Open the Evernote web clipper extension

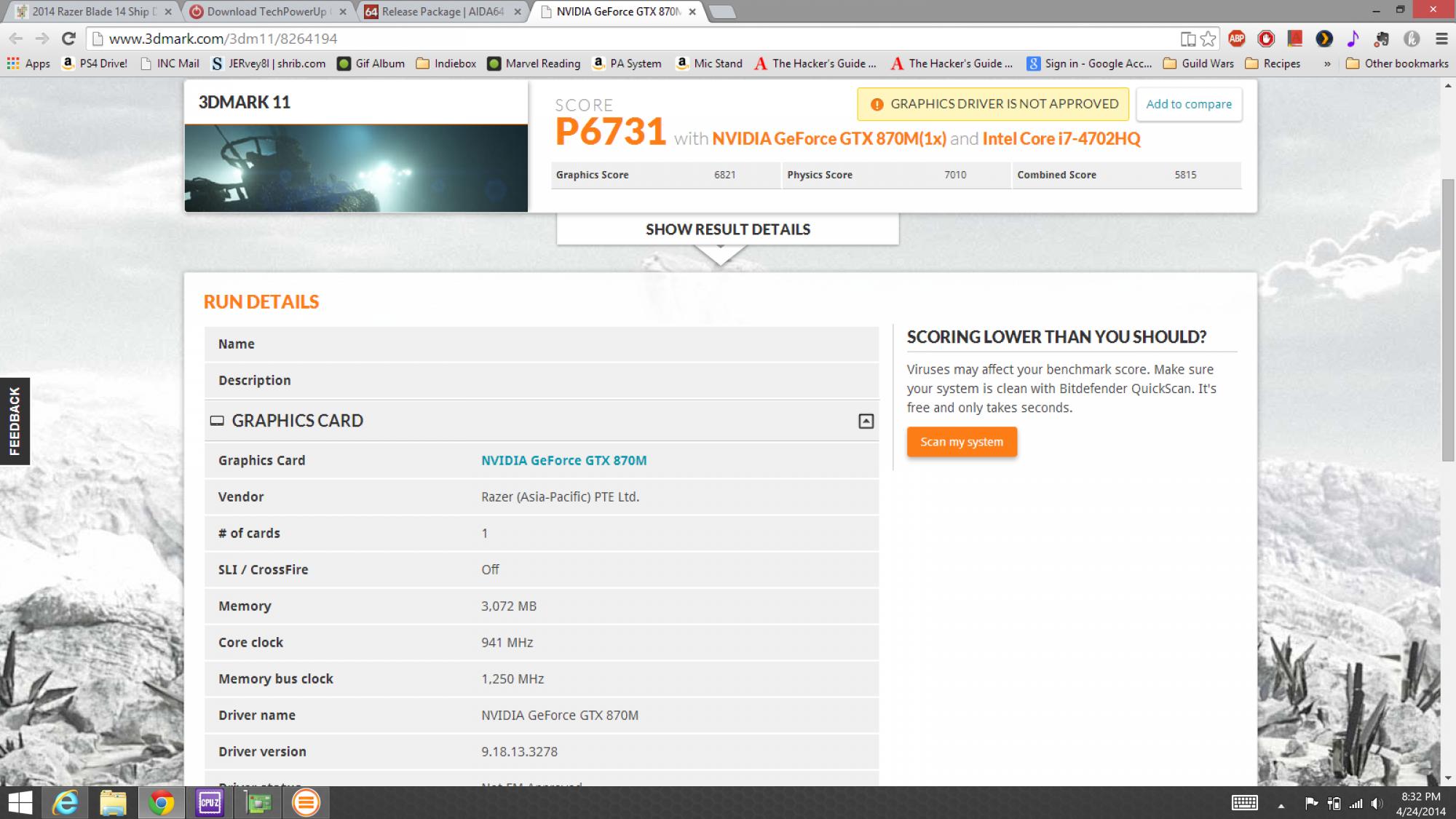1382,39
